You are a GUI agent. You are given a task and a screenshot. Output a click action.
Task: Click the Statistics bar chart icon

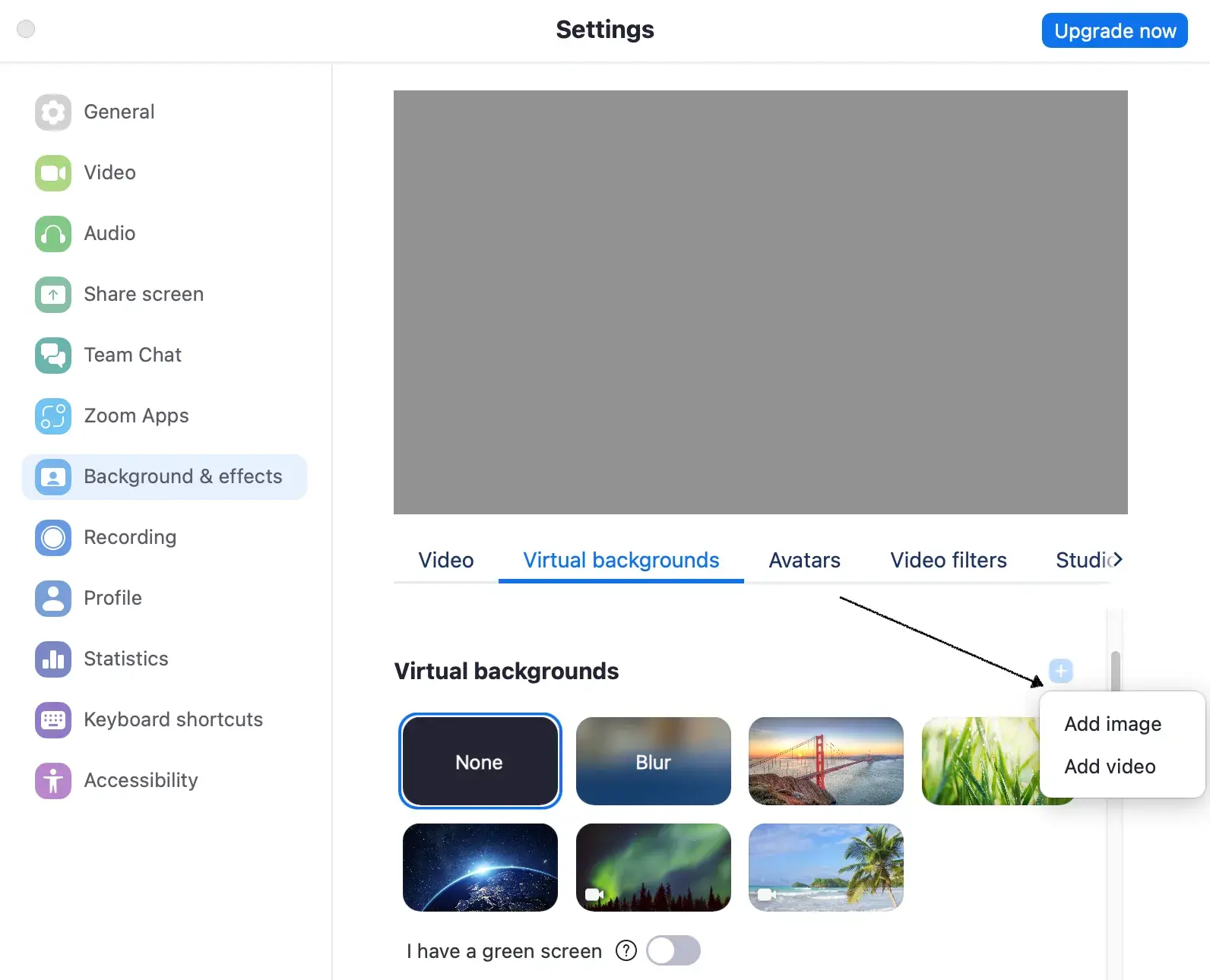pyautogui.click(x=53, y=659)
